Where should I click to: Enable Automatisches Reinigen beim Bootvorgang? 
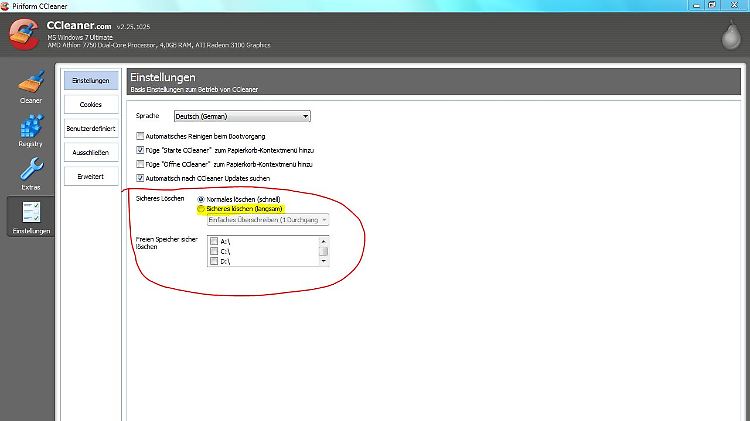[140, 136]
